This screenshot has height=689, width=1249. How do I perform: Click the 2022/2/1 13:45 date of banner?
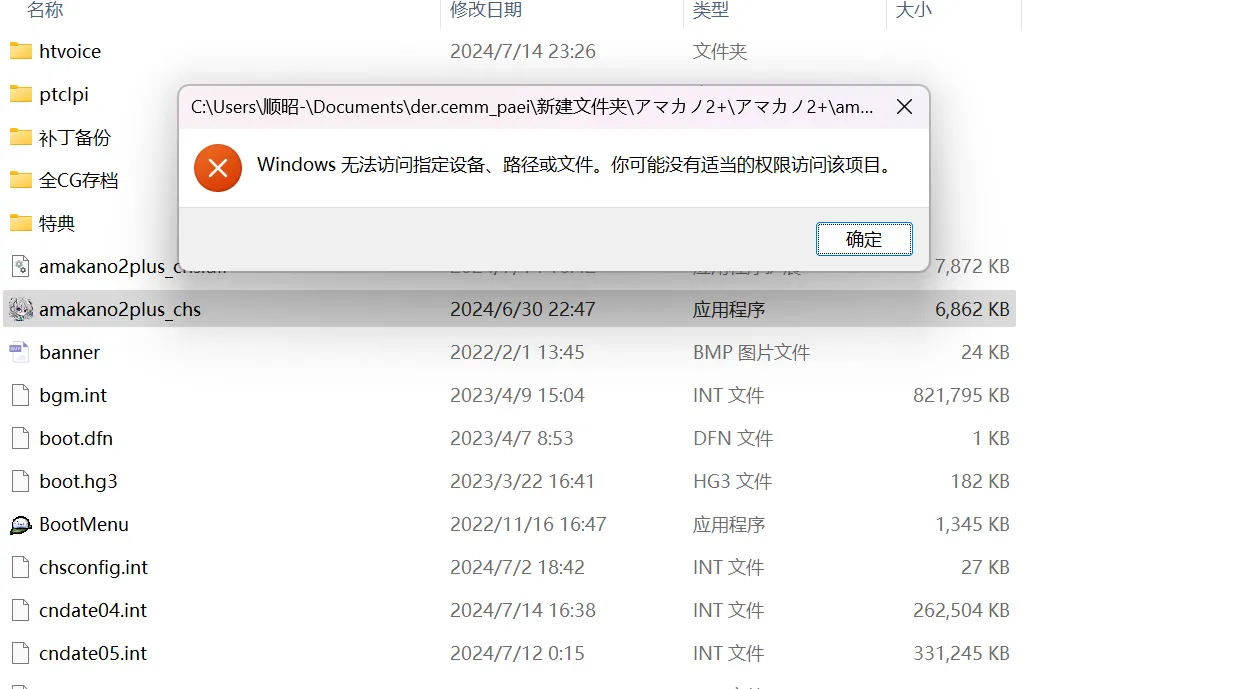[x=517, y=352]
